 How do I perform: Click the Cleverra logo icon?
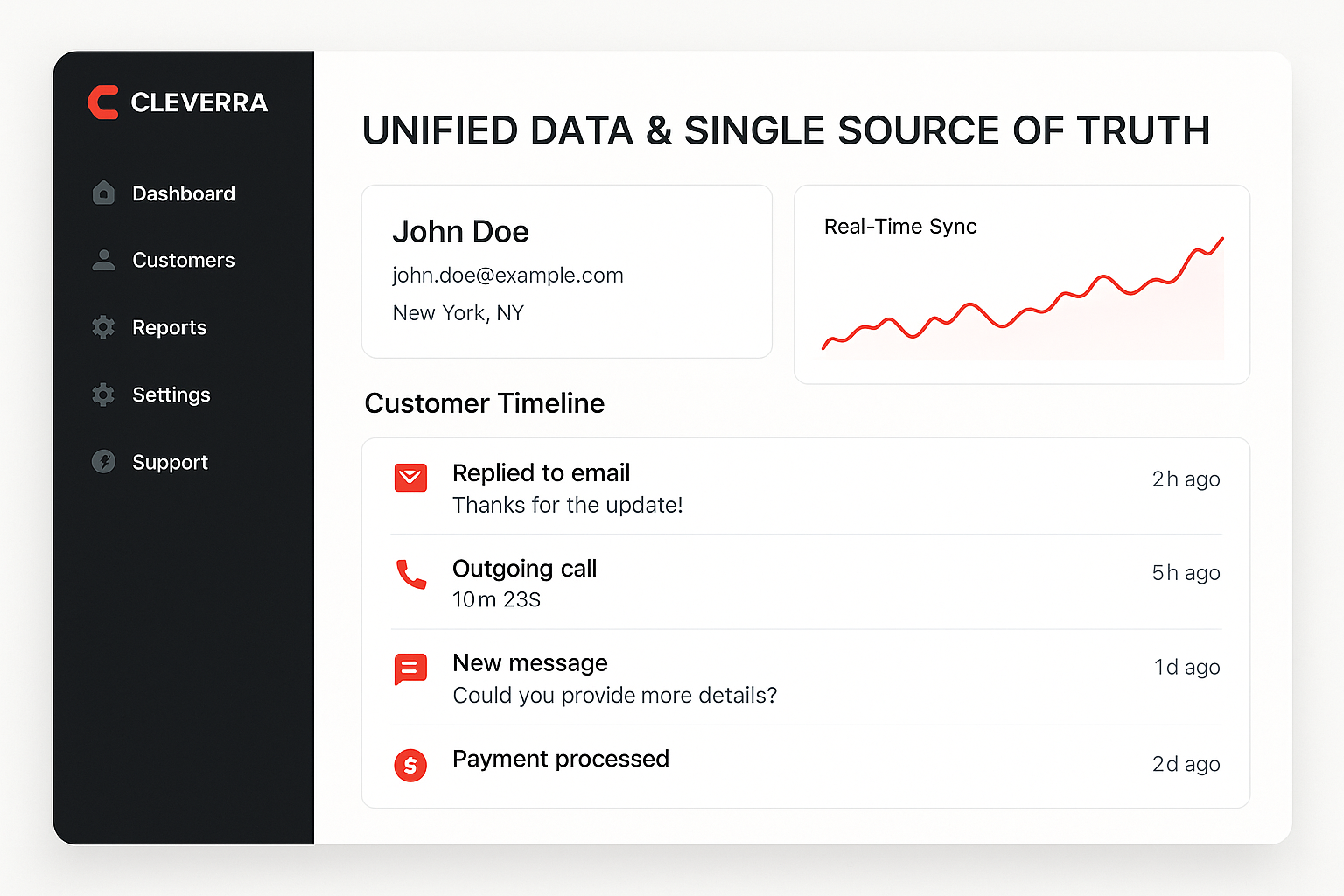pos(103,102)
